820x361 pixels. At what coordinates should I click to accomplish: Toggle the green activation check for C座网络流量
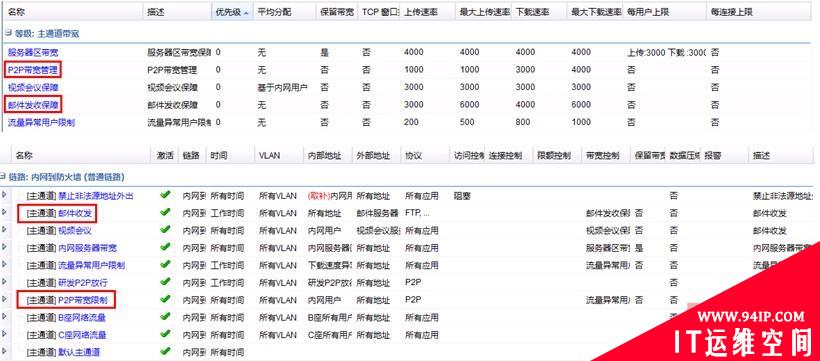point(165,333)
